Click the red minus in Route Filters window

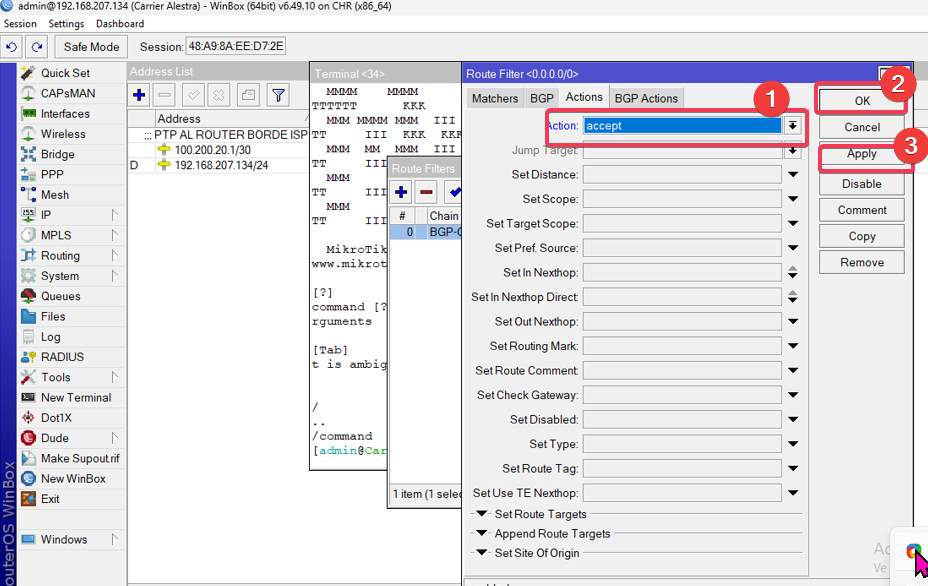click(x=426, y=192)
